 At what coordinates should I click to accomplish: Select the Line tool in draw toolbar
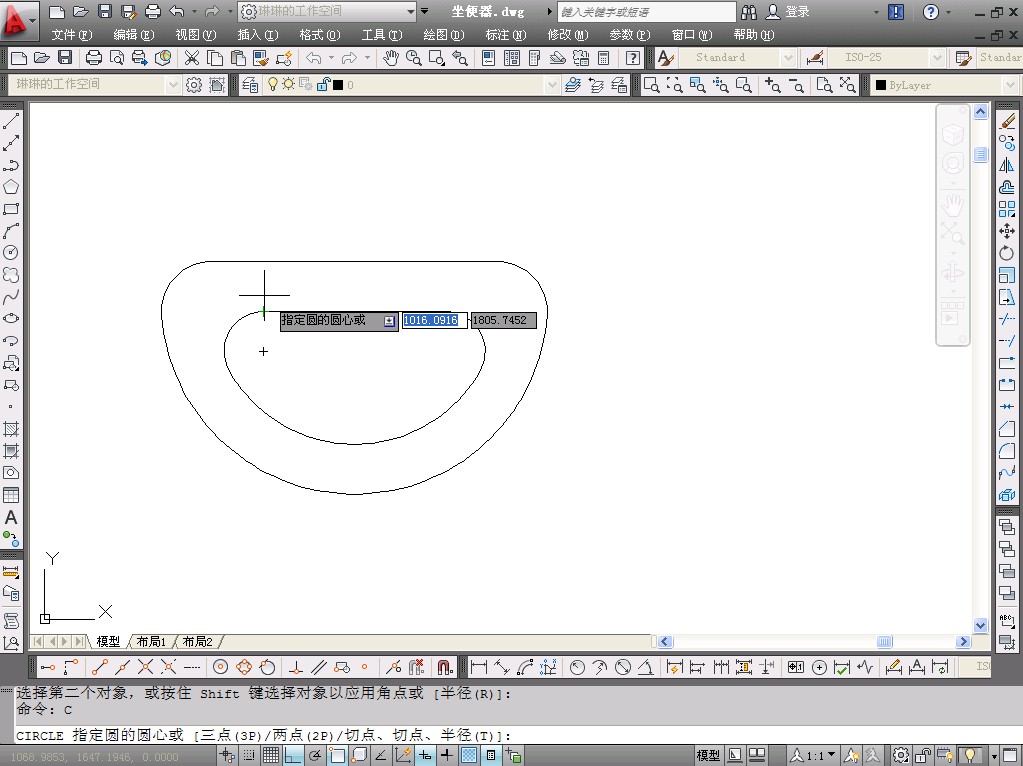click(x=11, y=121)
